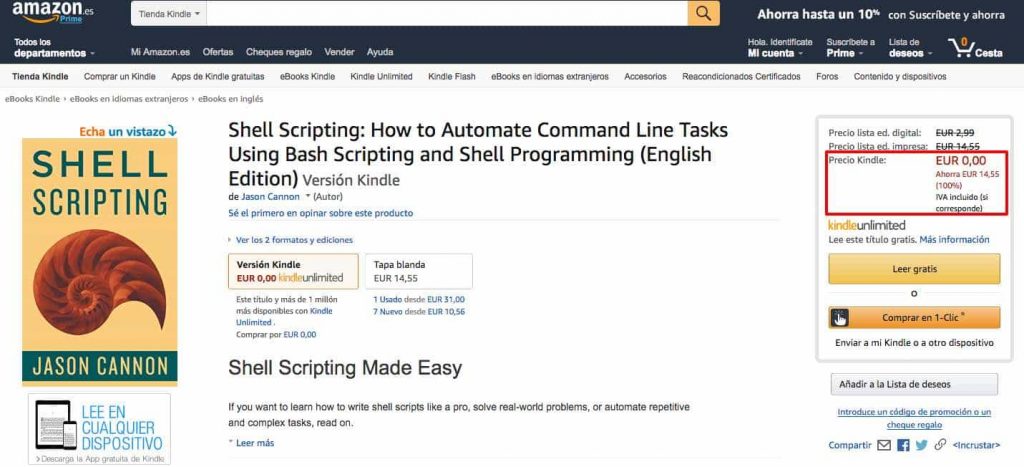1024x467 pixels.
Task: Open Cheques regalo menu item
Action: [279, 52]
